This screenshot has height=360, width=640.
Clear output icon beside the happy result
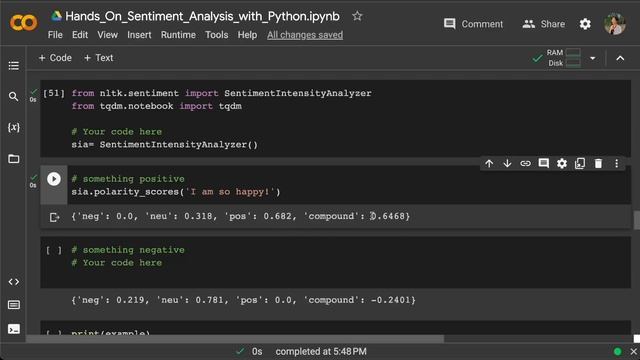[x=54, y=217]
